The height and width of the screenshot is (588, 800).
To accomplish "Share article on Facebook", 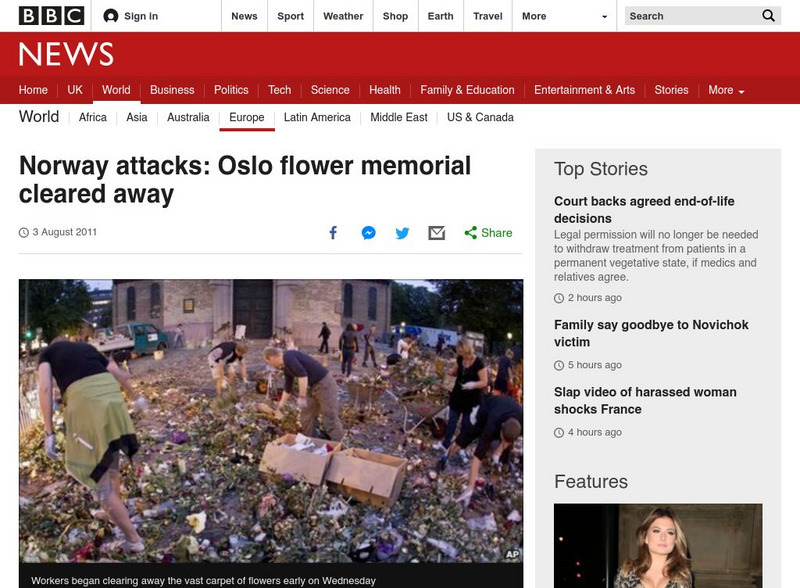I will pos(333,233).
